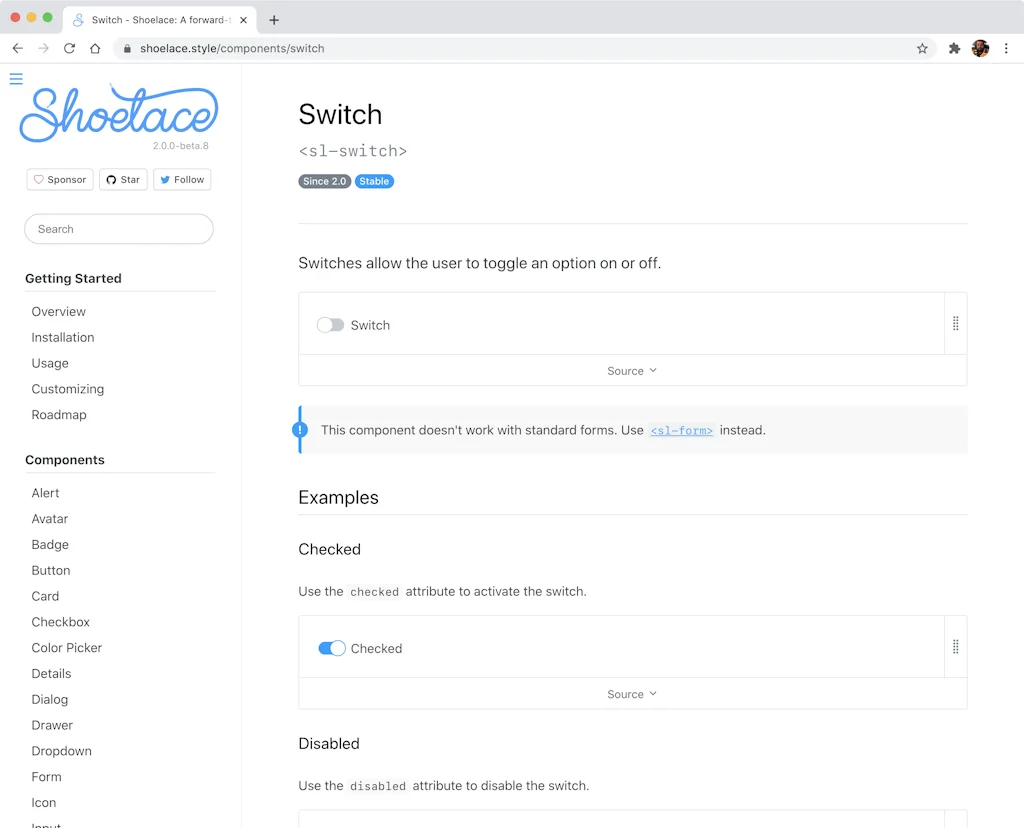The image size is (1024, 828).
Task: Turn off the Checked switch
Action: 331,648
